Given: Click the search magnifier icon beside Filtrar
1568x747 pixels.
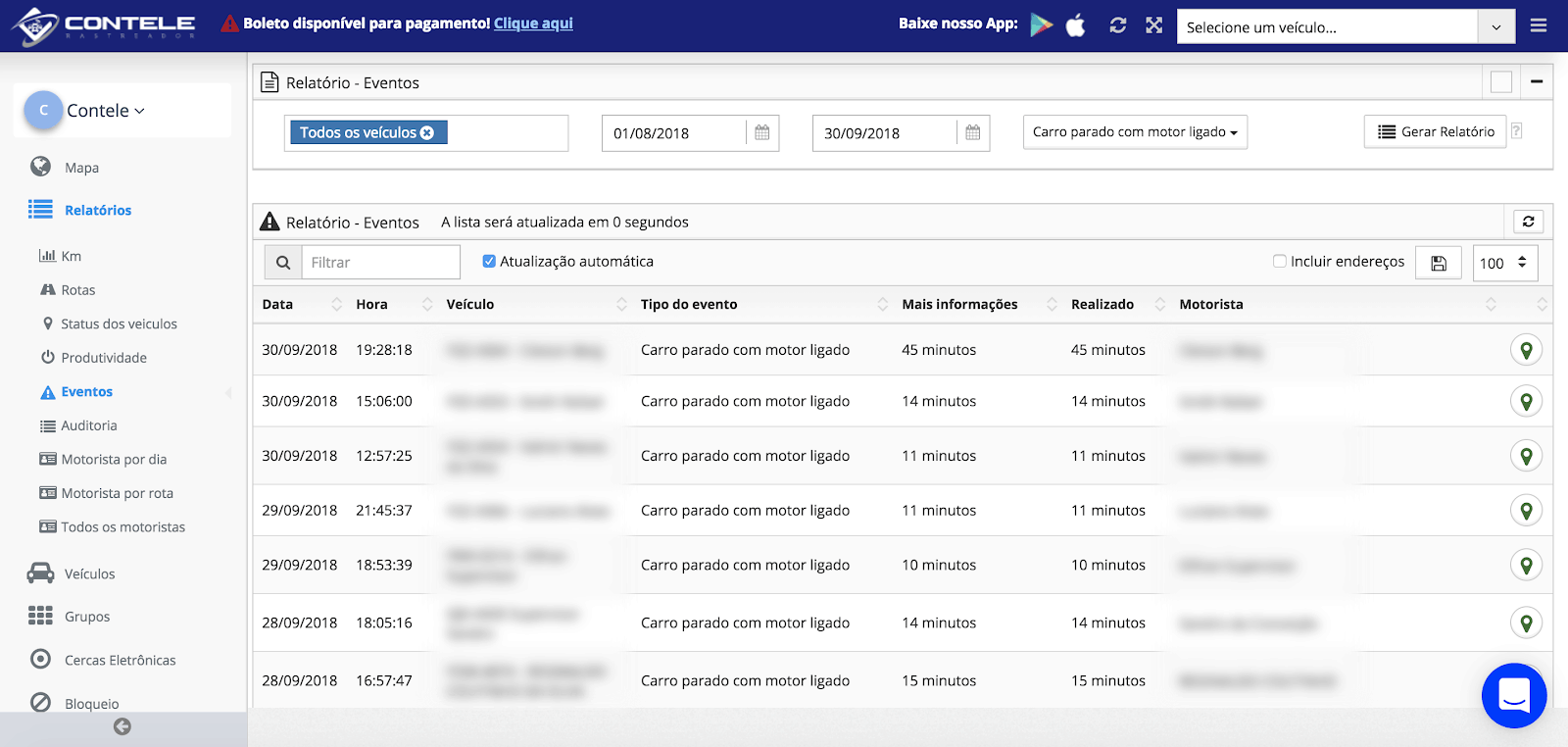Looking at the screenshot, I should 283,263.
